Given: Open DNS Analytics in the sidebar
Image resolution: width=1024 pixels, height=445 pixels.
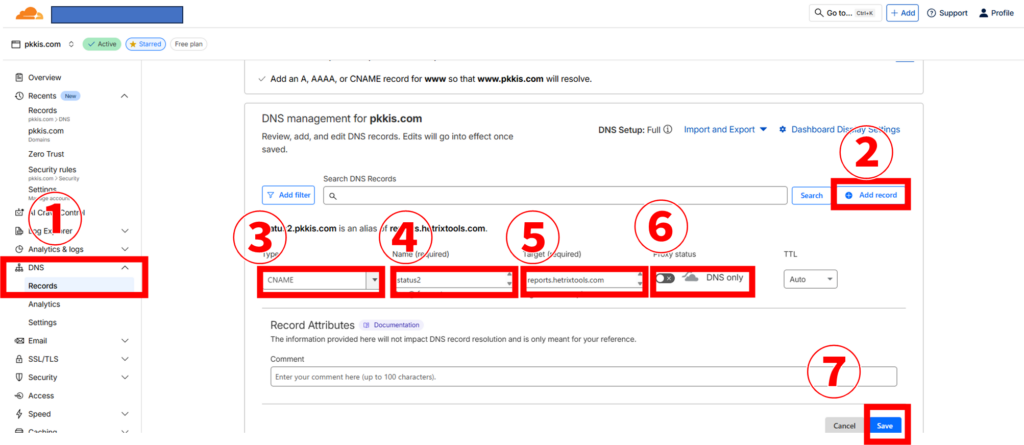Looking at the screenshot, I should point(44,304).
